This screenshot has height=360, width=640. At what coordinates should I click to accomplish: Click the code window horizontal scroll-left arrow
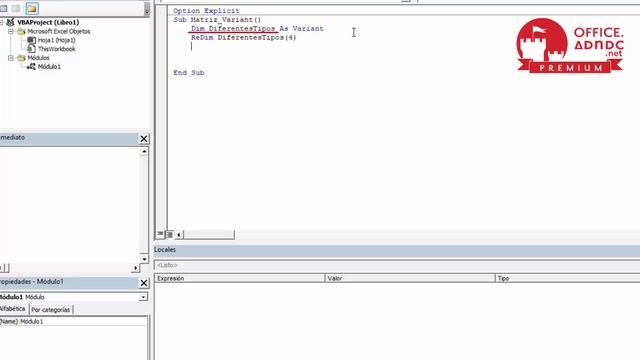pyautogui.click(x=178, y=235)
